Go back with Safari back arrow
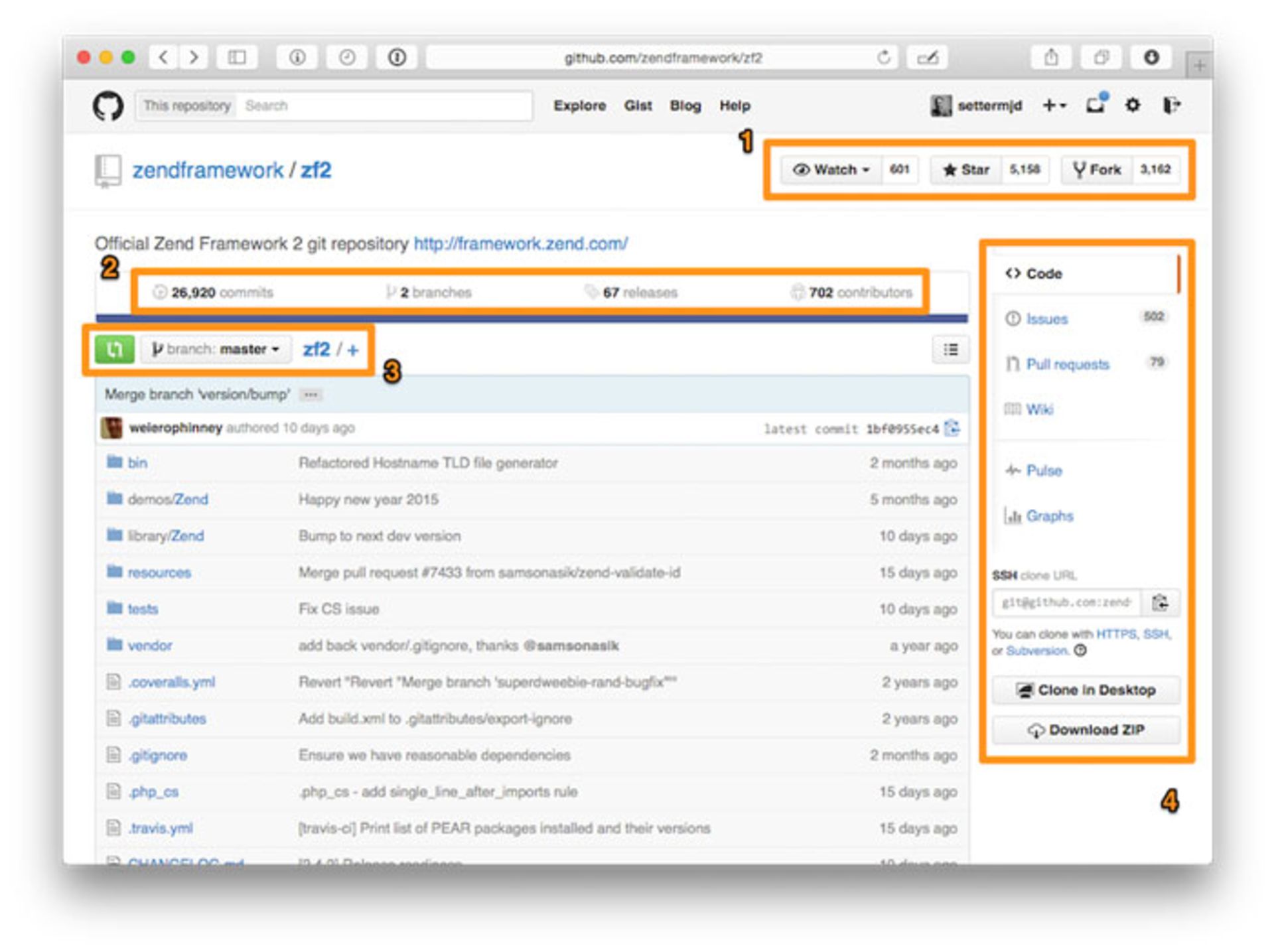The width and height of the screenshot is (1274, 952). tap(163, 58)
